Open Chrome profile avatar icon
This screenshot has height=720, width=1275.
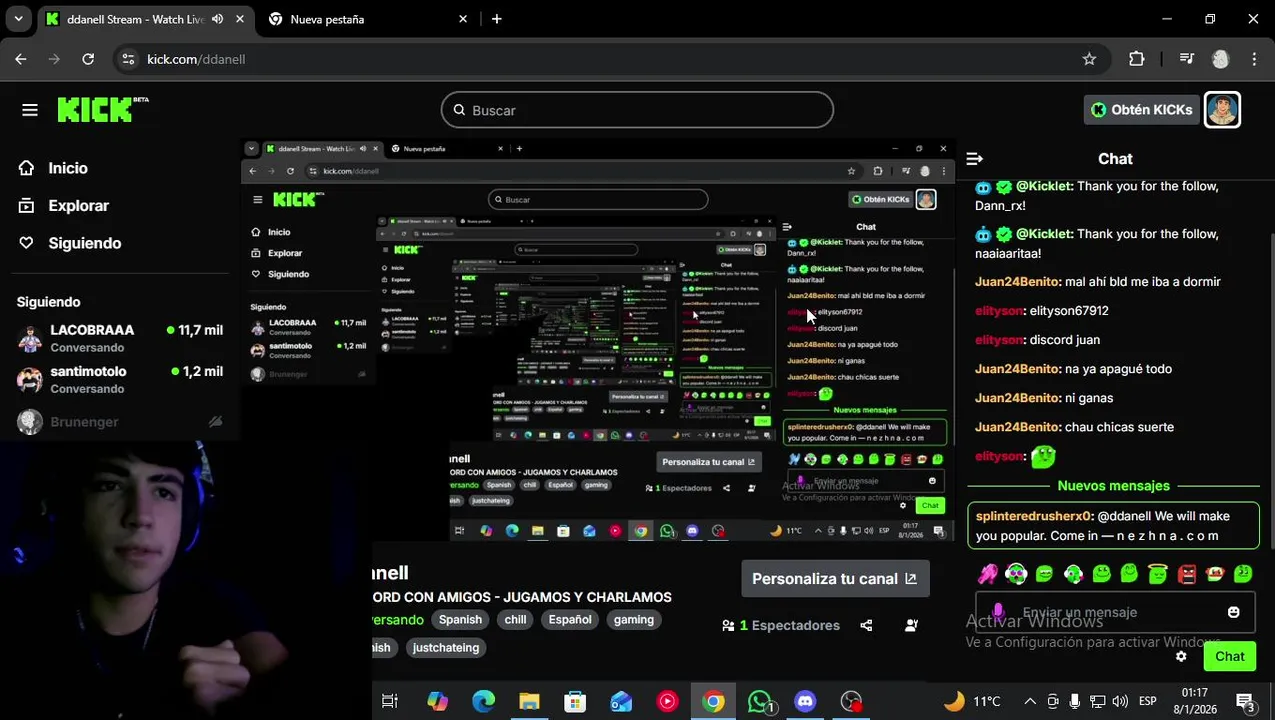coord(1220,59)
